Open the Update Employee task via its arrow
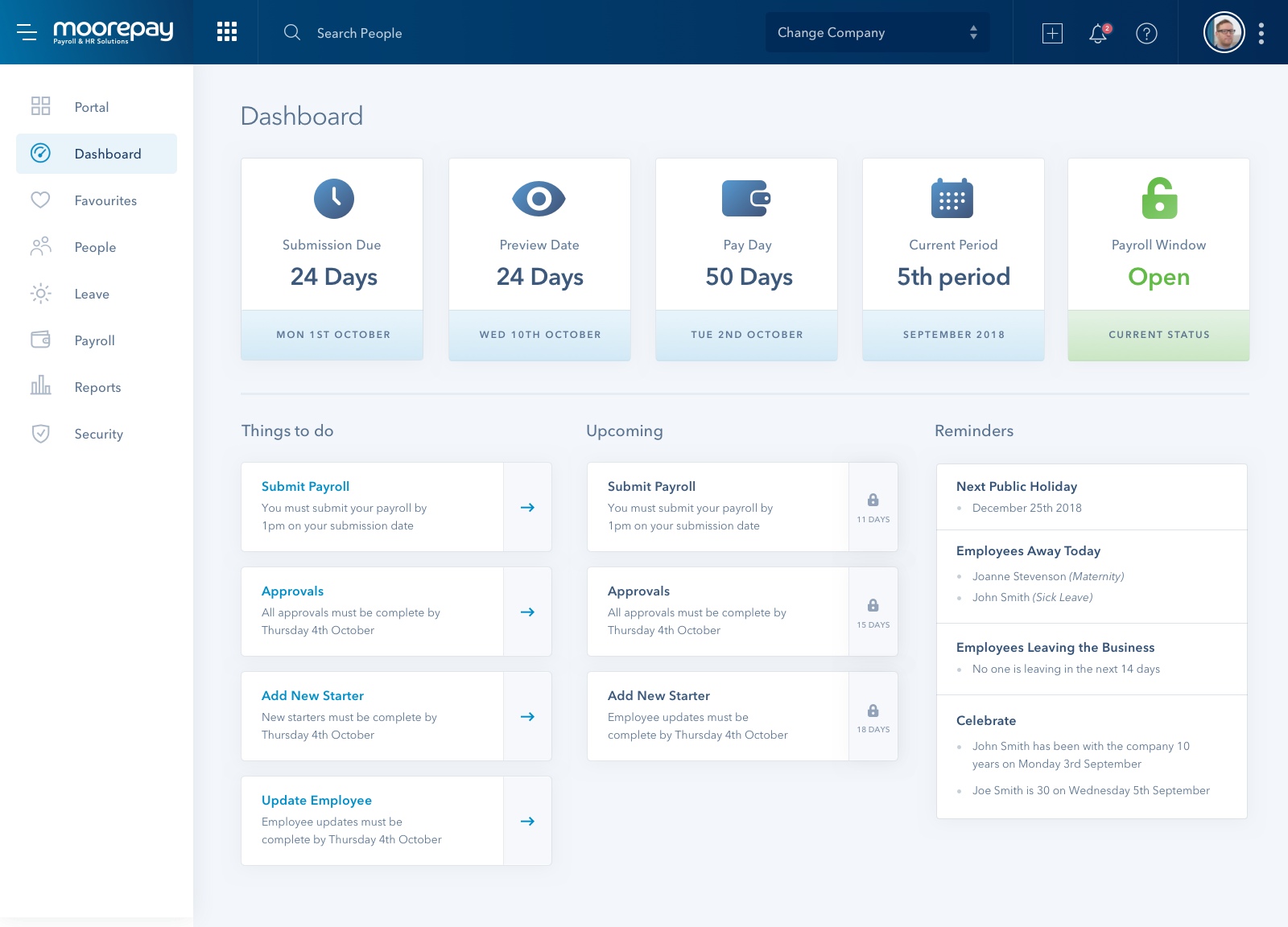This screenshot has height=927, width=1288. [528, 821]
